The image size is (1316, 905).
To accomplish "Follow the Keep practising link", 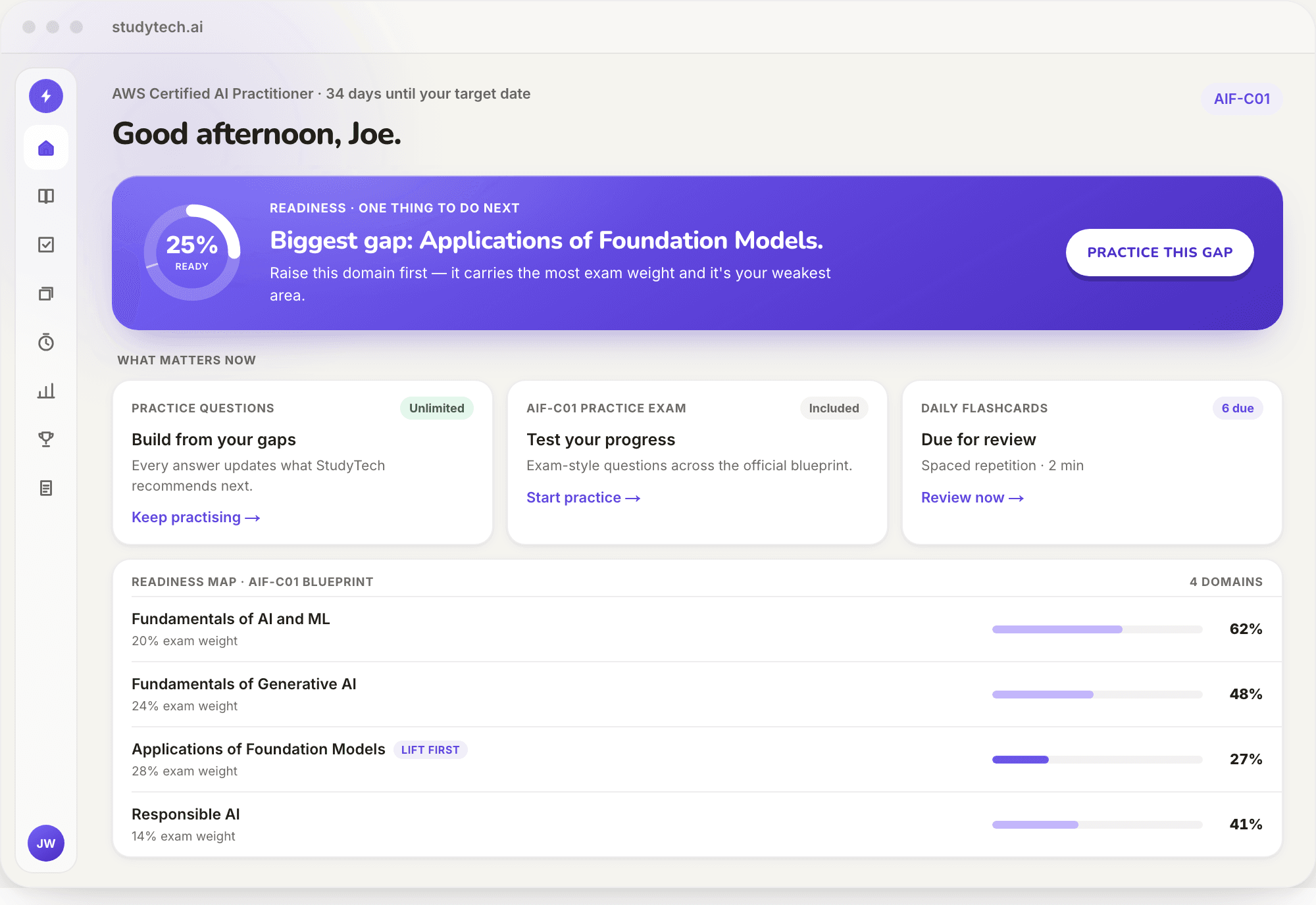I will pyautogui.click(x=196, y=518).
